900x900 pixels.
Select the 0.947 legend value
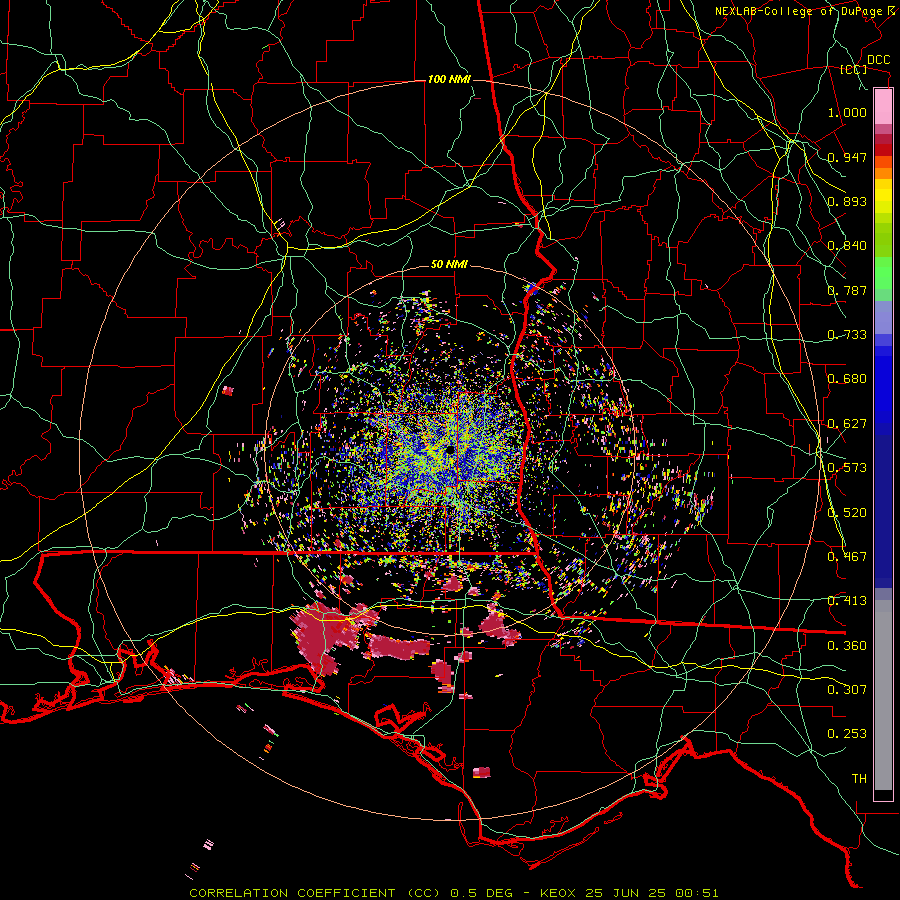(x=847, y=157)
